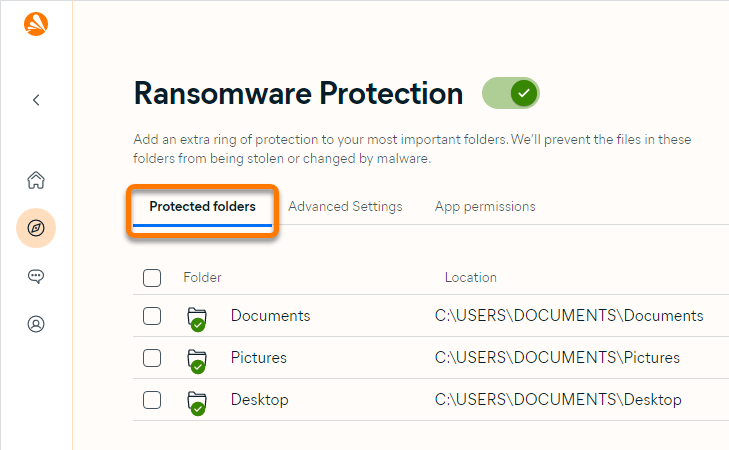Collapse sidebar with back arrow
Viewport: 729px width, 450px height.
pos(36,100)
